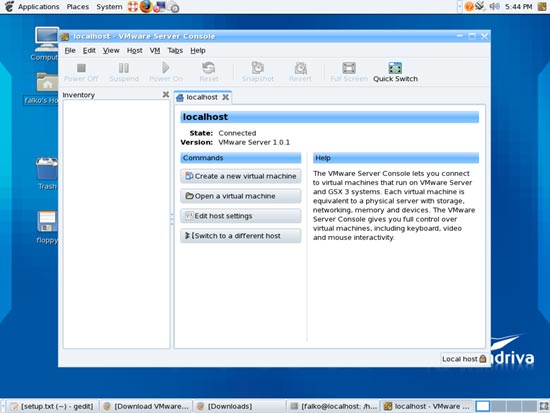This screenshot has width=550, height=413.
Task: Select the second workspace in switcher
Action: click(x=498, y=406)
